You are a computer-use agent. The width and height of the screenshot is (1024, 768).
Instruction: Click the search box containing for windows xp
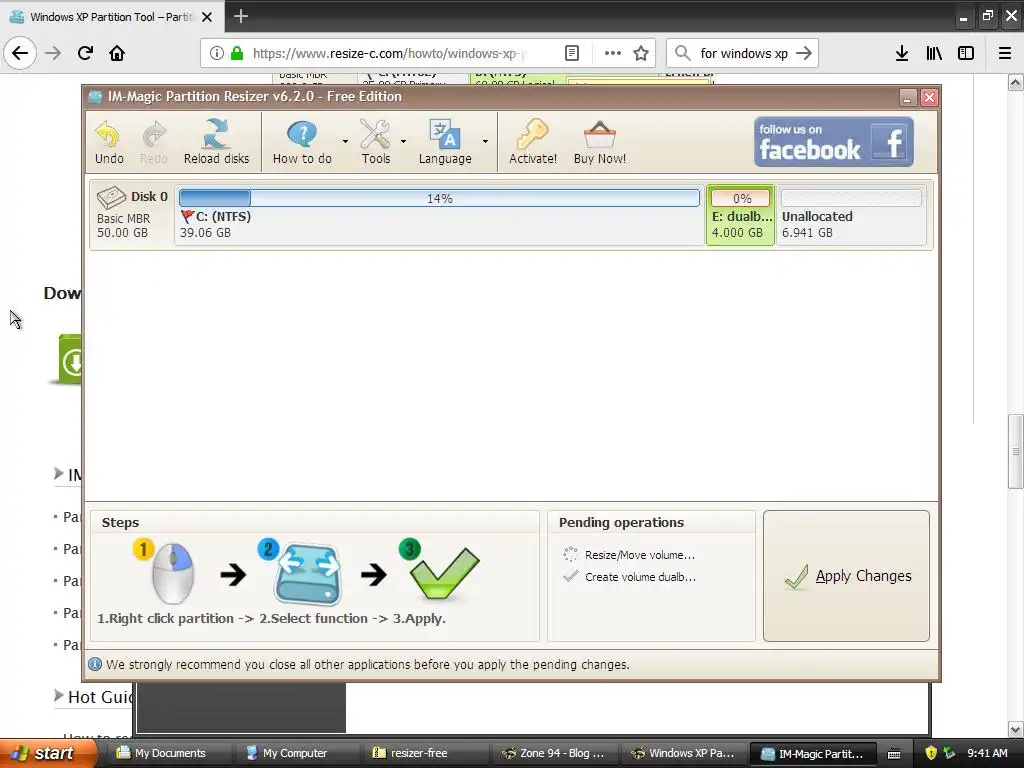coord(744,54)
